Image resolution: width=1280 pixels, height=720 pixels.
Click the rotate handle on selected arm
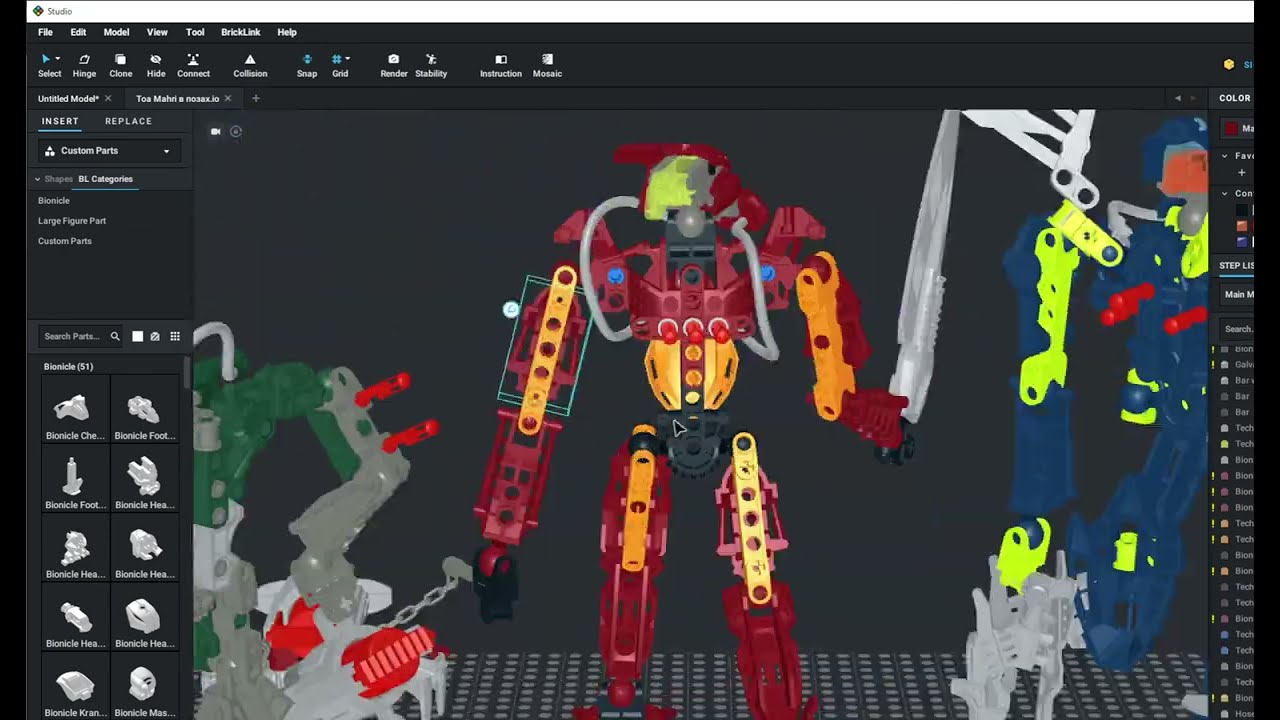pyautogui.click(x=511, y=310)
